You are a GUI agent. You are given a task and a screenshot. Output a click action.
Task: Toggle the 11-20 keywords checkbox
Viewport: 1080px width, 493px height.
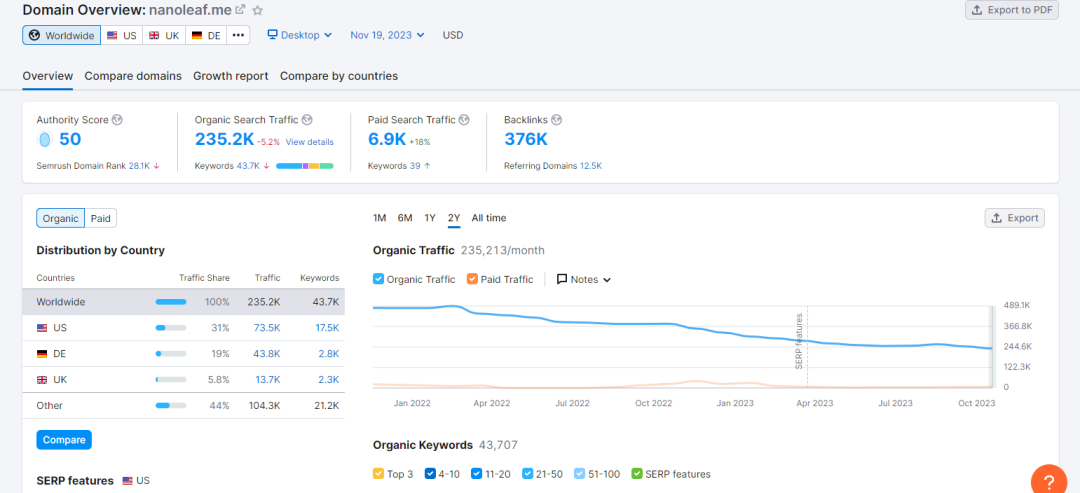pyautogui.click(x=477, y=474)
